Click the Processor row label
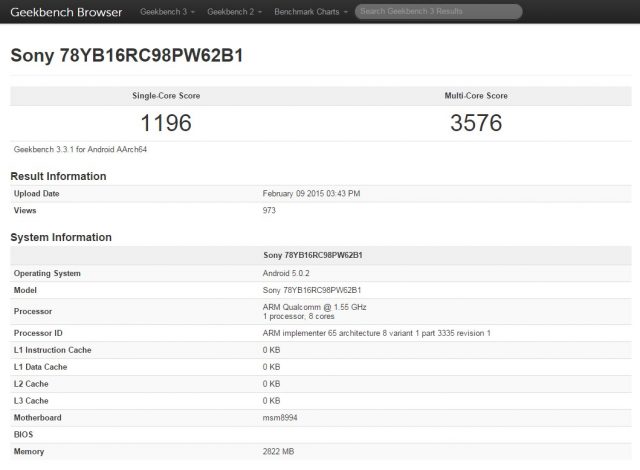 (33, 311)
